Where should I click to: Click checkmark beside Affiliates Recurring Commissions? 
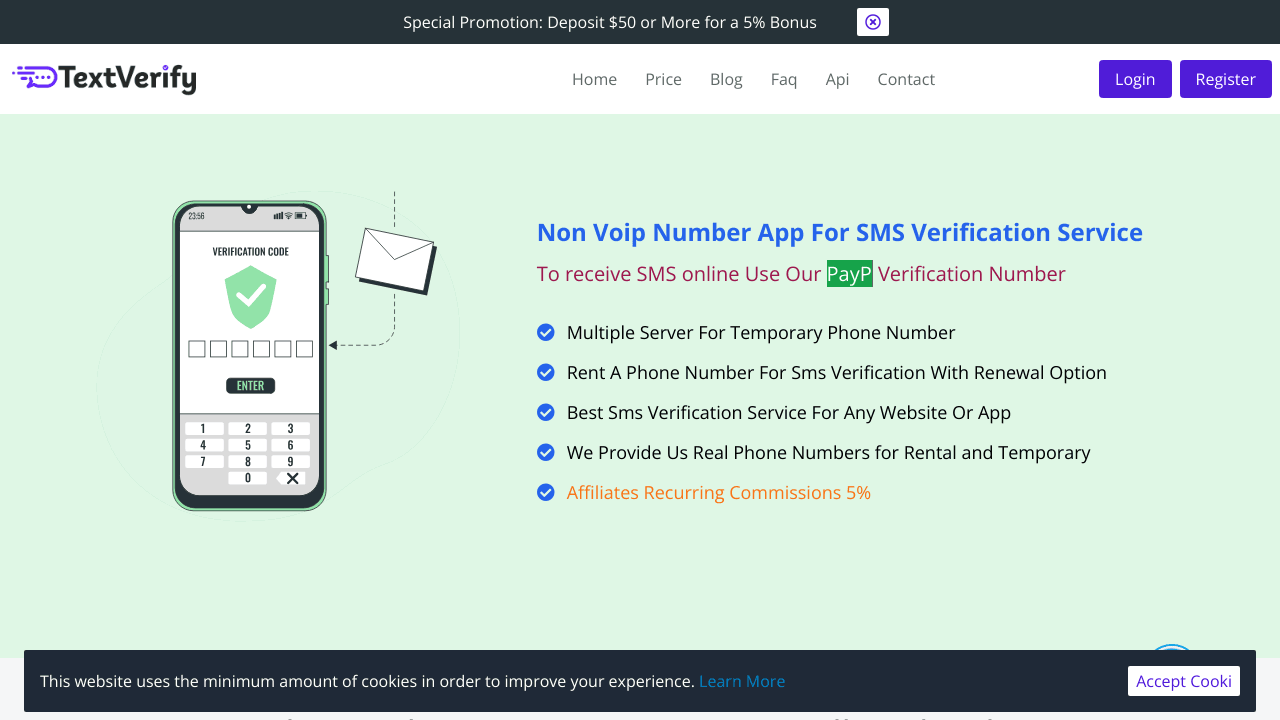click(x=546, y=492)
